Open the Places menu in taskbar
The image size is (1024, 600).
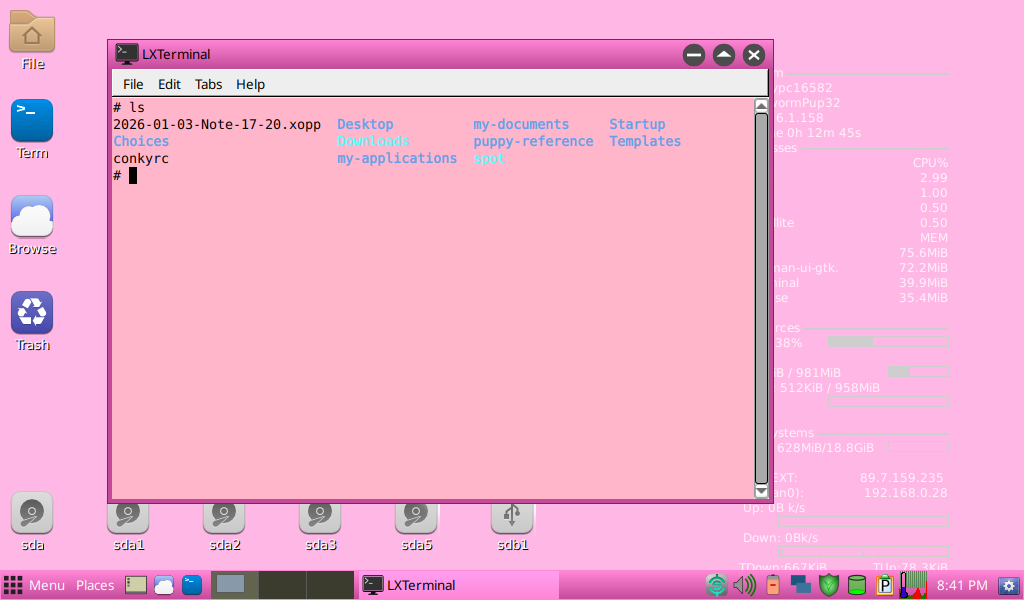95,585
